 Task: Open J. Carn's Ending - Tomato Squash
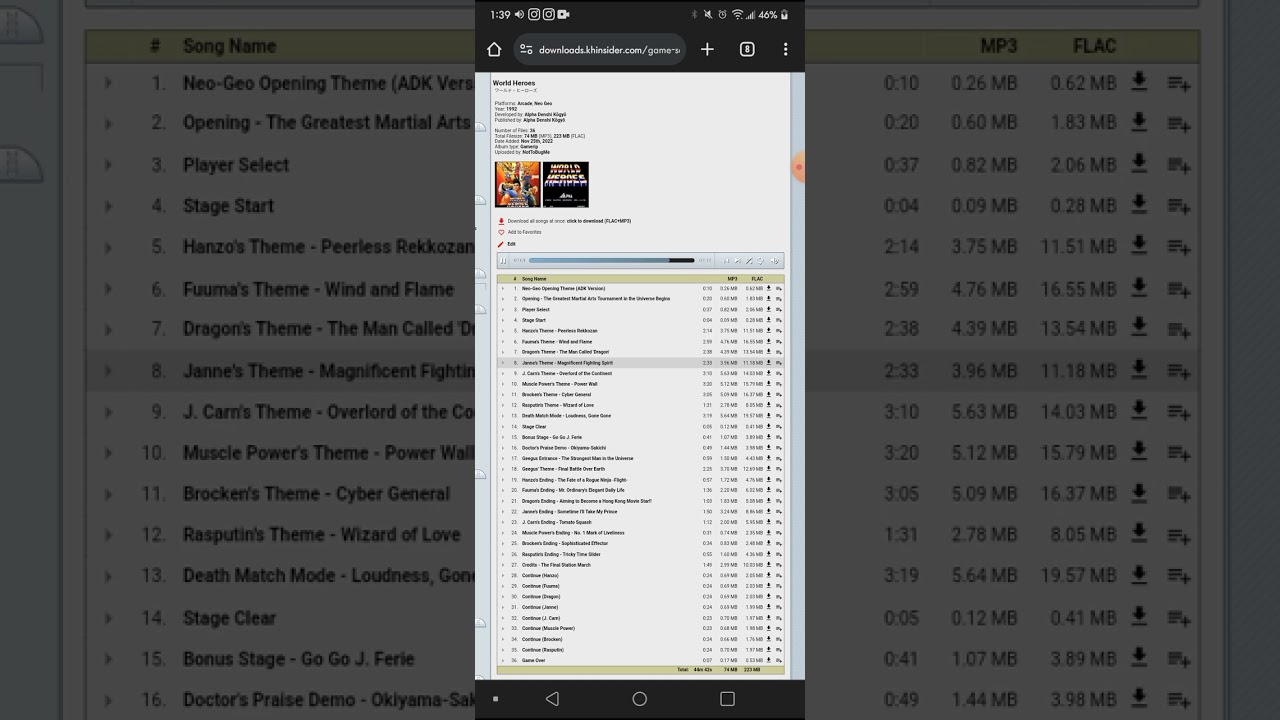point(557,522)
